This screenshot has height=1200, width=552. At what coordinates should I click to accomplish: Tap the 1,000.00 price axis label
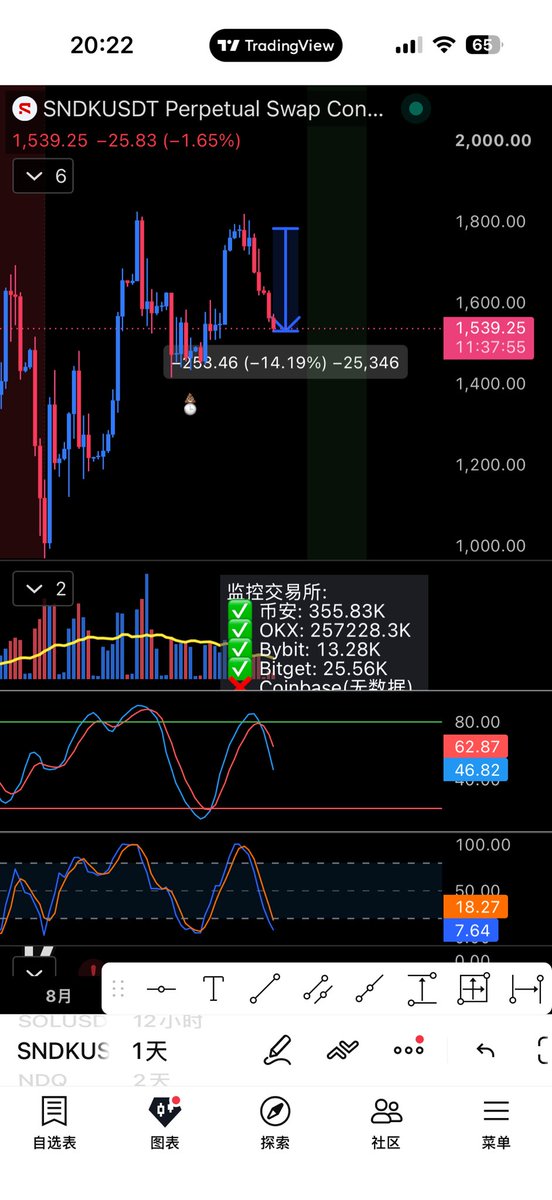(x=490, y=546)
